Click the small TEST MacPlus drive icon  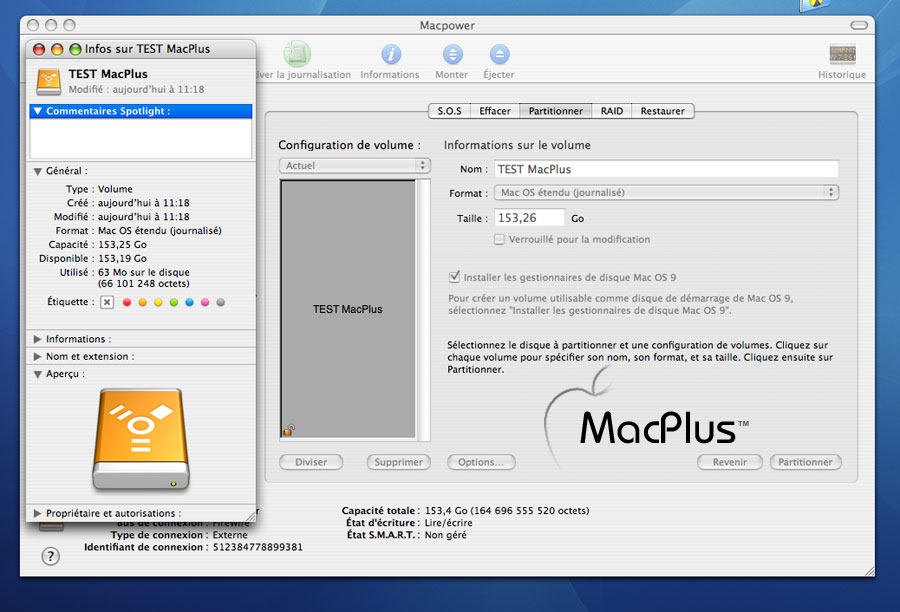48,80
